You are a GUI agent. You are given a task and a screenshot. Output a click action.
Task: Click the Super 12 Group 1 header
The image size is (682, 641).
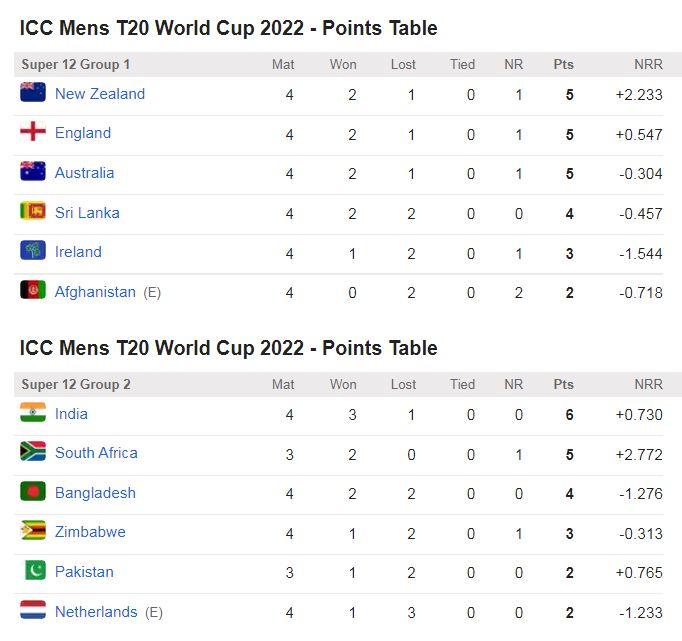point(76,65)
